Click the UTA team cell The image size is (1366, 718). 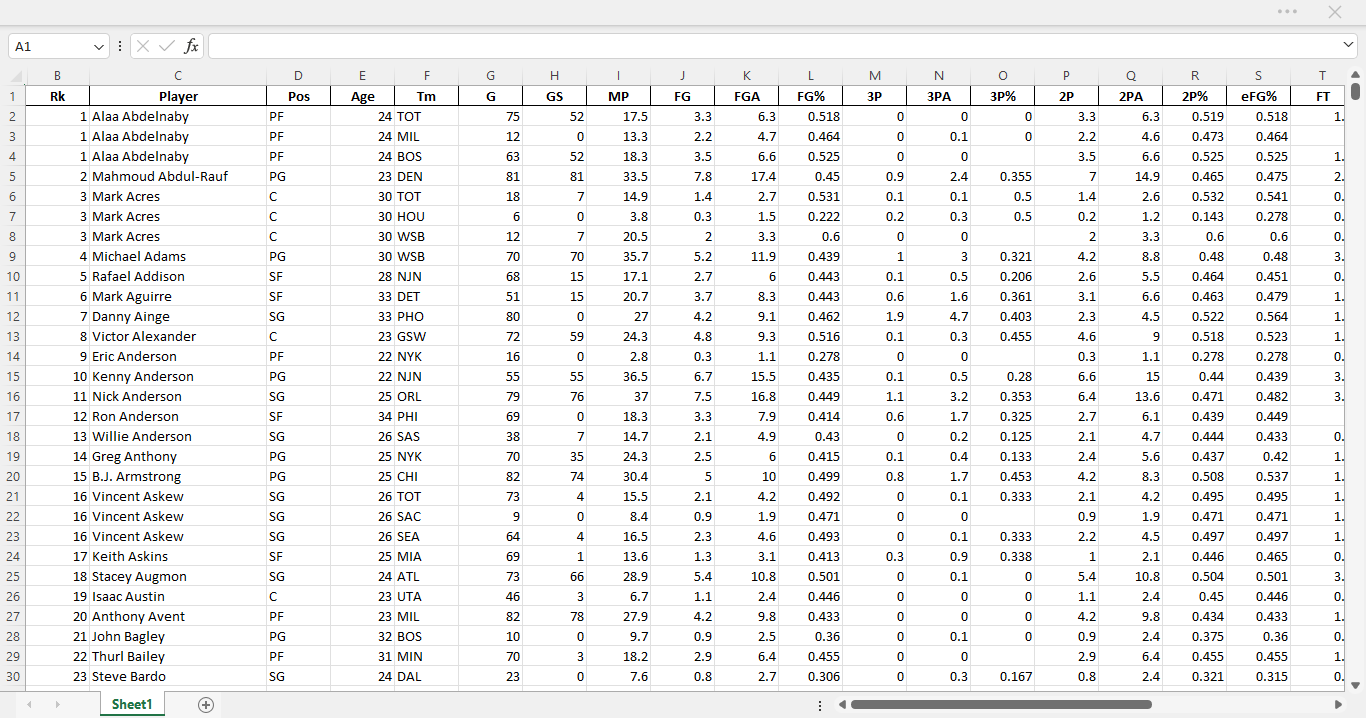tap(426, 596)
